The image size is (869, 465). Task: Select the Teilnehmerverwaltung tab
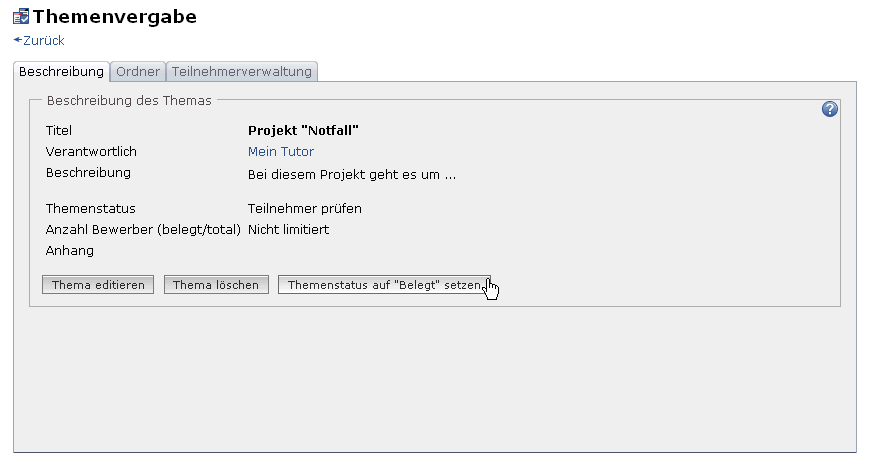pyautogui.click(x=242, y=72)
